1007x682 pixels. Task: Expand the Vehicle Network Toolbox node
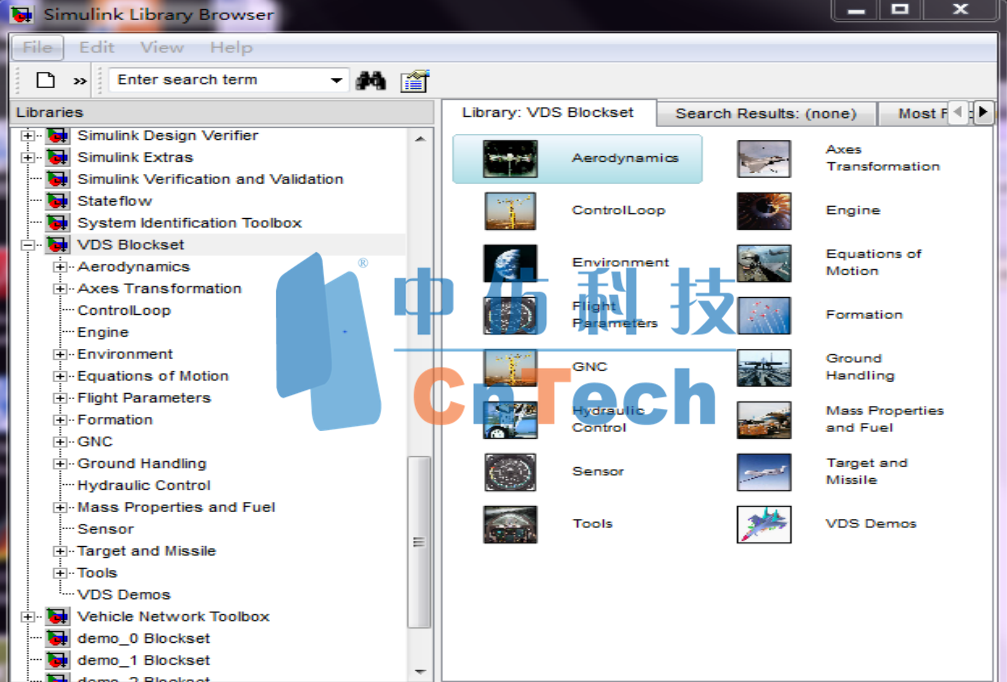pyautogui.click(x=28, y=616)
